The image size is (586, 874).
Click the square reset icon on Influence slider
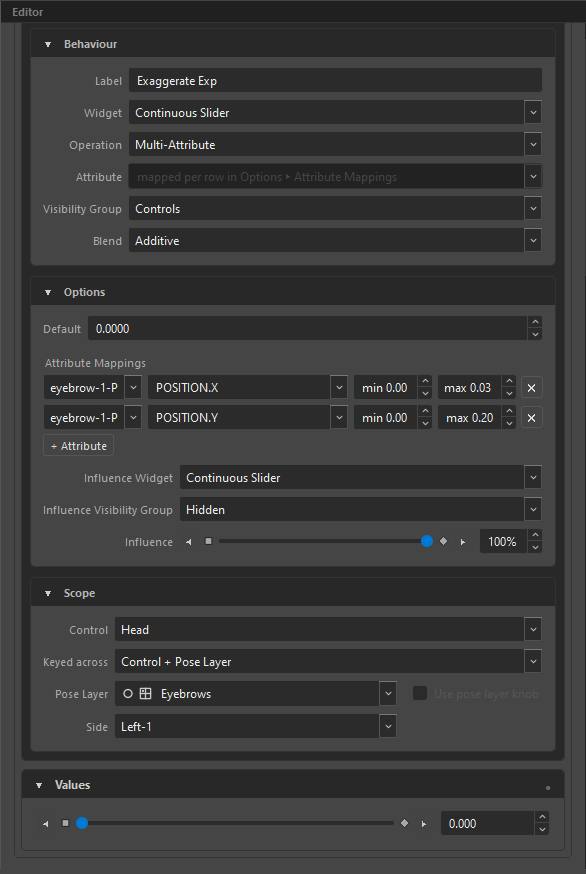pos(209,541)
